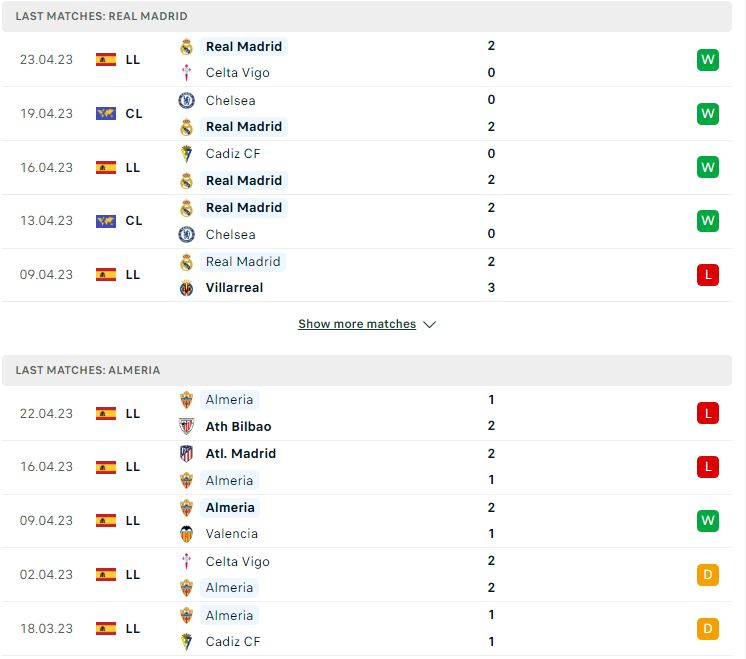The width and height of the screenshot is (746, 659).
Task: Open Real Madrid team in 23.04.23 match
Action: click(244, 47)
